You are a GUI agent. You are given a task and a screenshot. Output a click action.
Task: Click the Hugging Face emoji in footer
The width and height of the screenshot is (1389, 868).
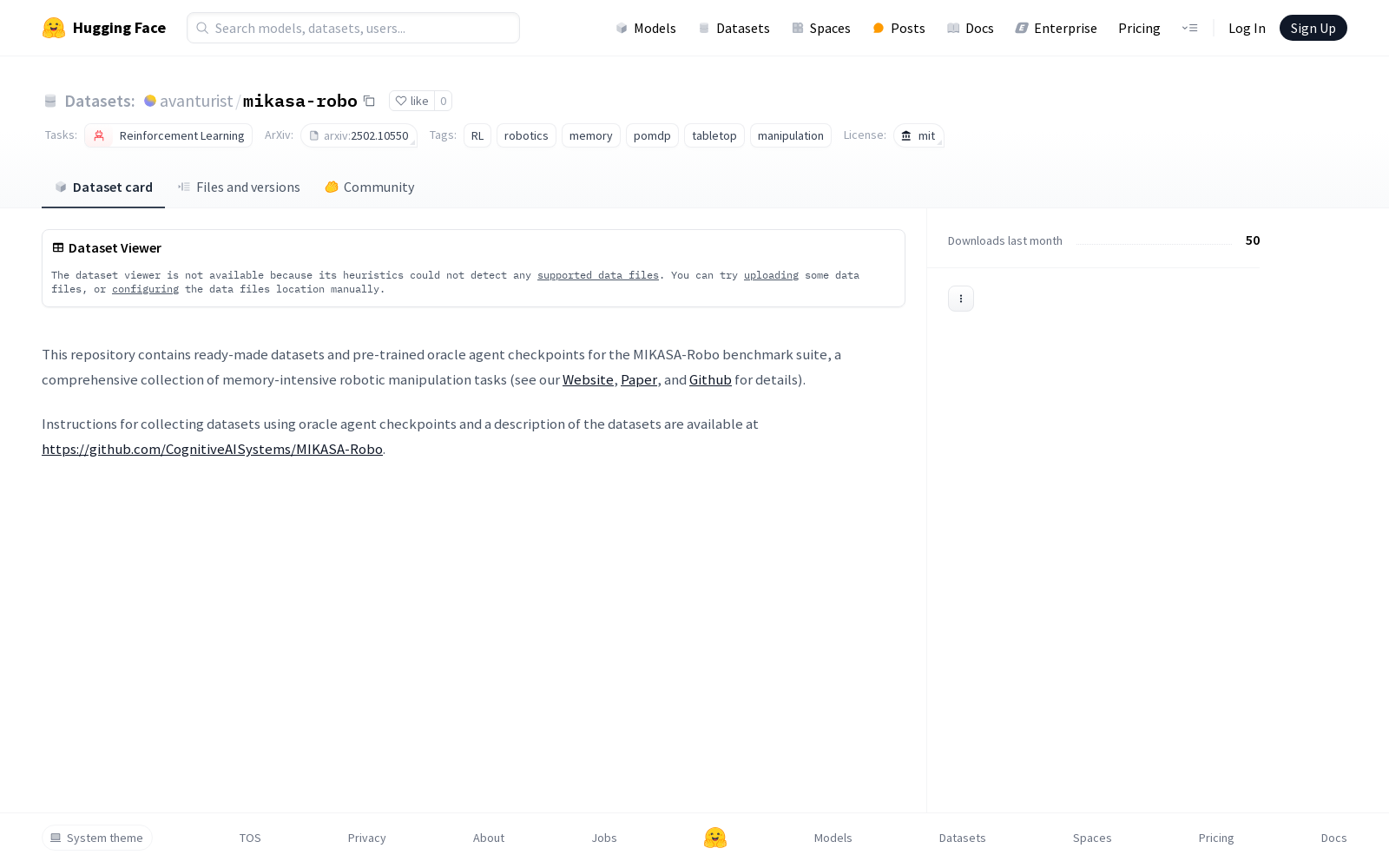tap(715, 838)
